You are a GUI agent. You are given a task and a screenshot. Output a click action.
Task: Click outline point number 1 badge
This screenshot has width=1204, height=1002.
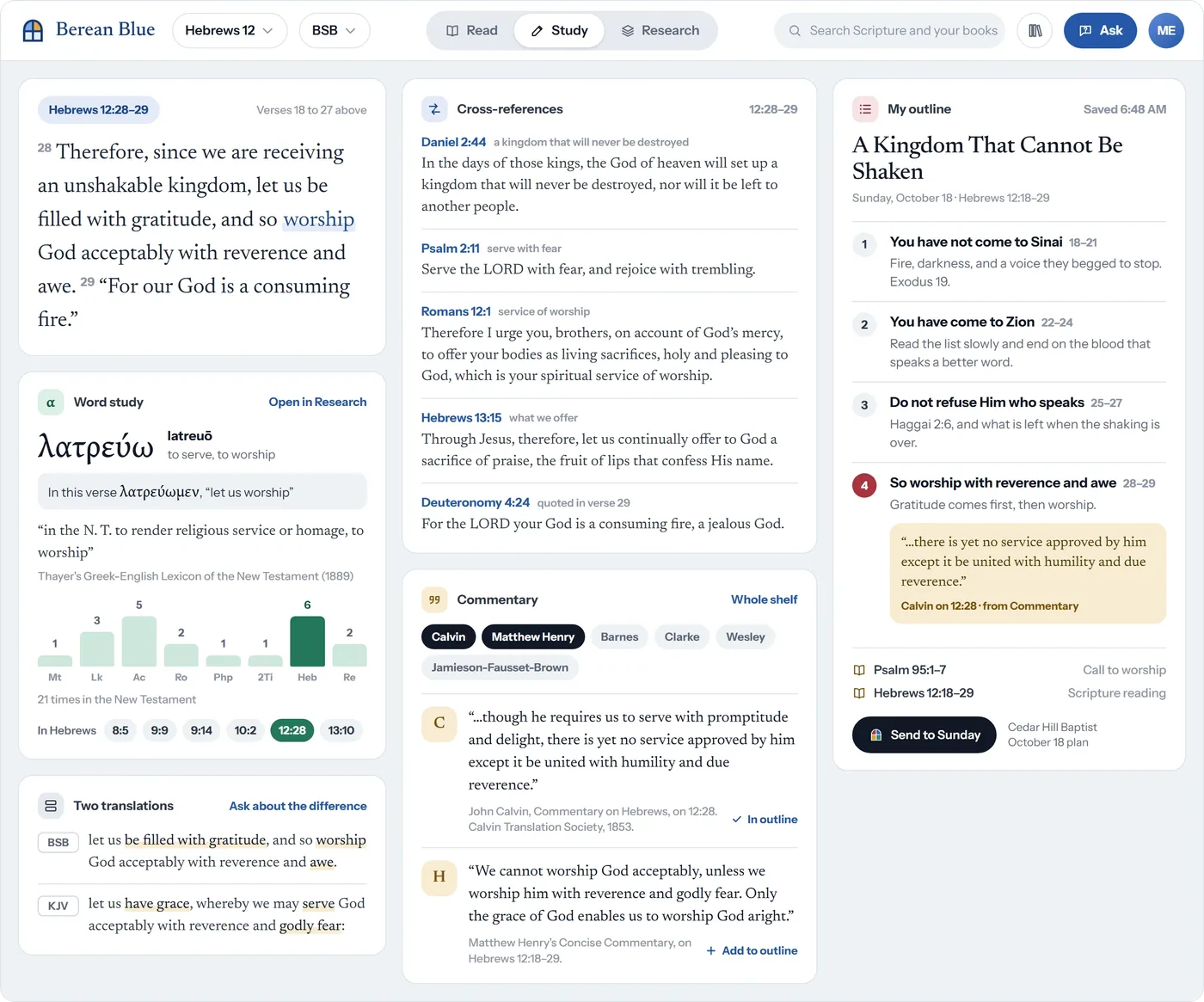point(864,244)
